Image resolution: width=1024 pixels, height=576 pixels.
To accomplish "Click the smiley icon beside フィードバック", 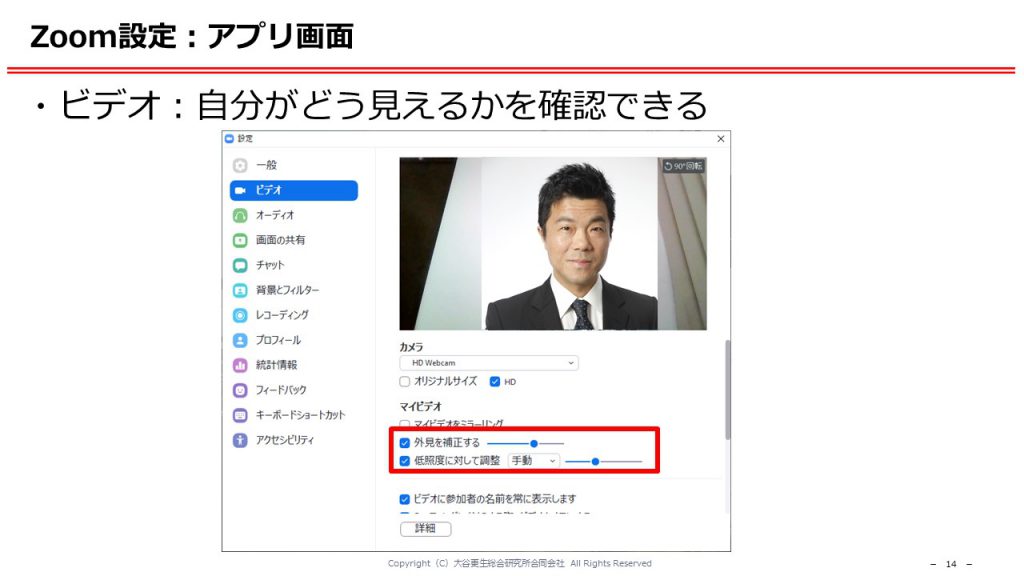I will 240,391.
